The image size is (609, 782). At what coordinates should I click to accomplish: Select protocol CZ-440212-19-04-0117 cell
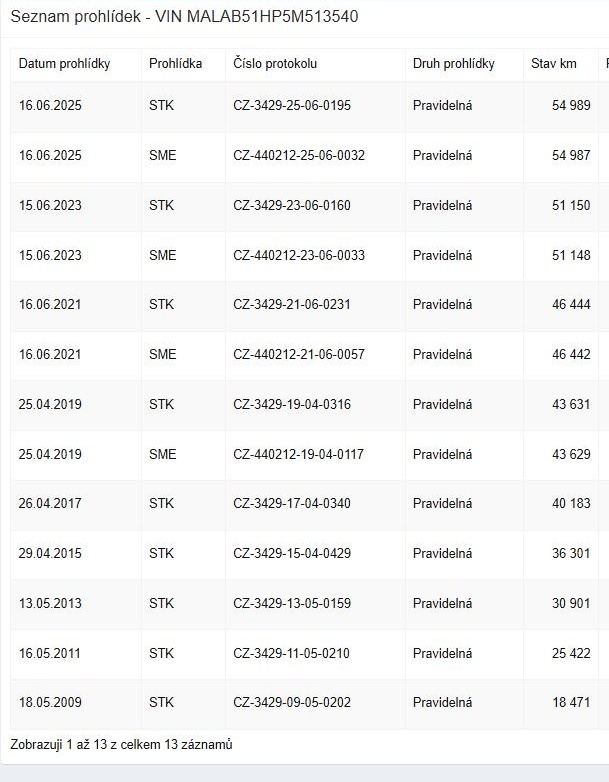[x=299, y=455]
